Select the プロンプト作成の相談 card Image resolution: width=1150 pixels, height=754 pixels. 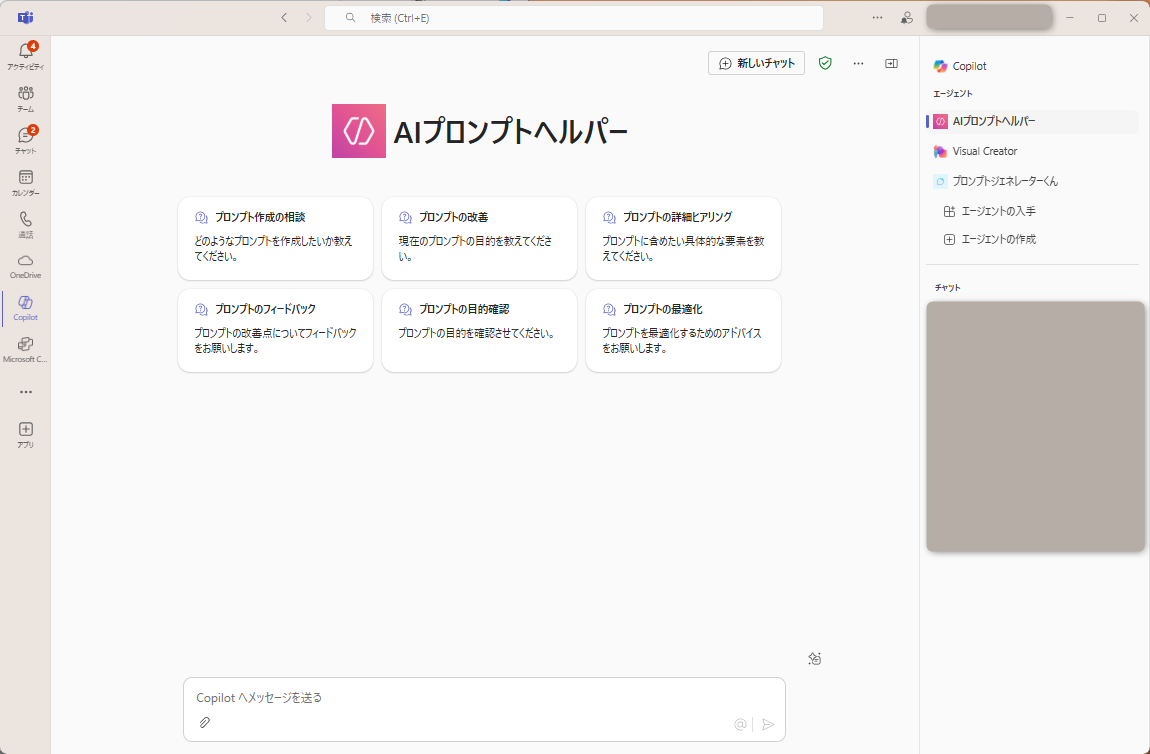click(275, 238)
